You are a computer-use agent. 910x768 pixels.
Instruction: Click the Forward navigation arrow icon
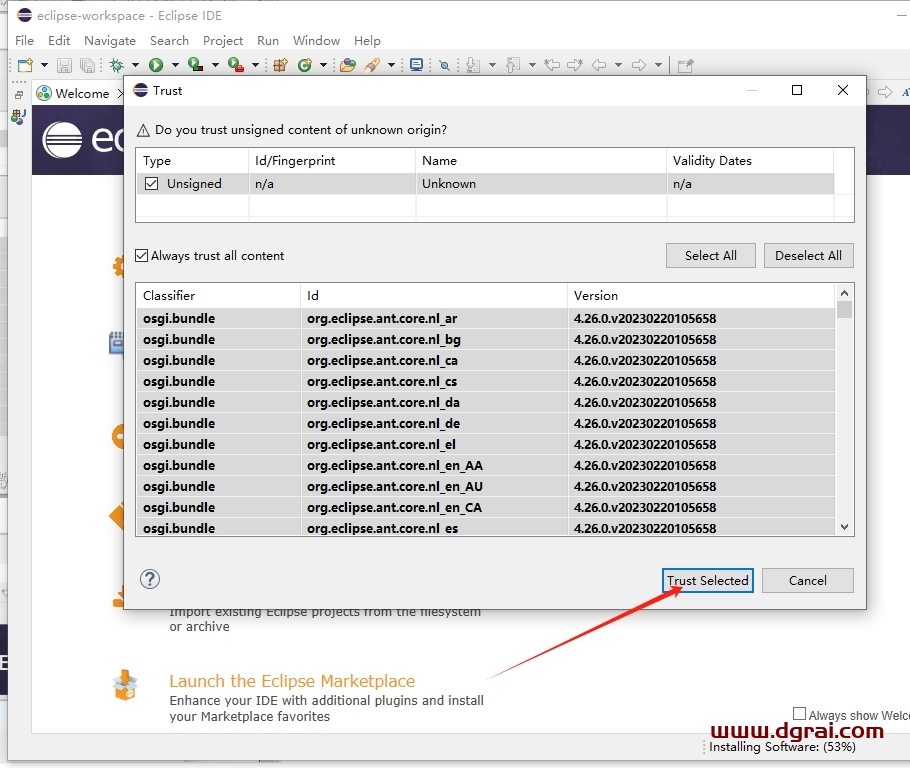coord(638,65)
